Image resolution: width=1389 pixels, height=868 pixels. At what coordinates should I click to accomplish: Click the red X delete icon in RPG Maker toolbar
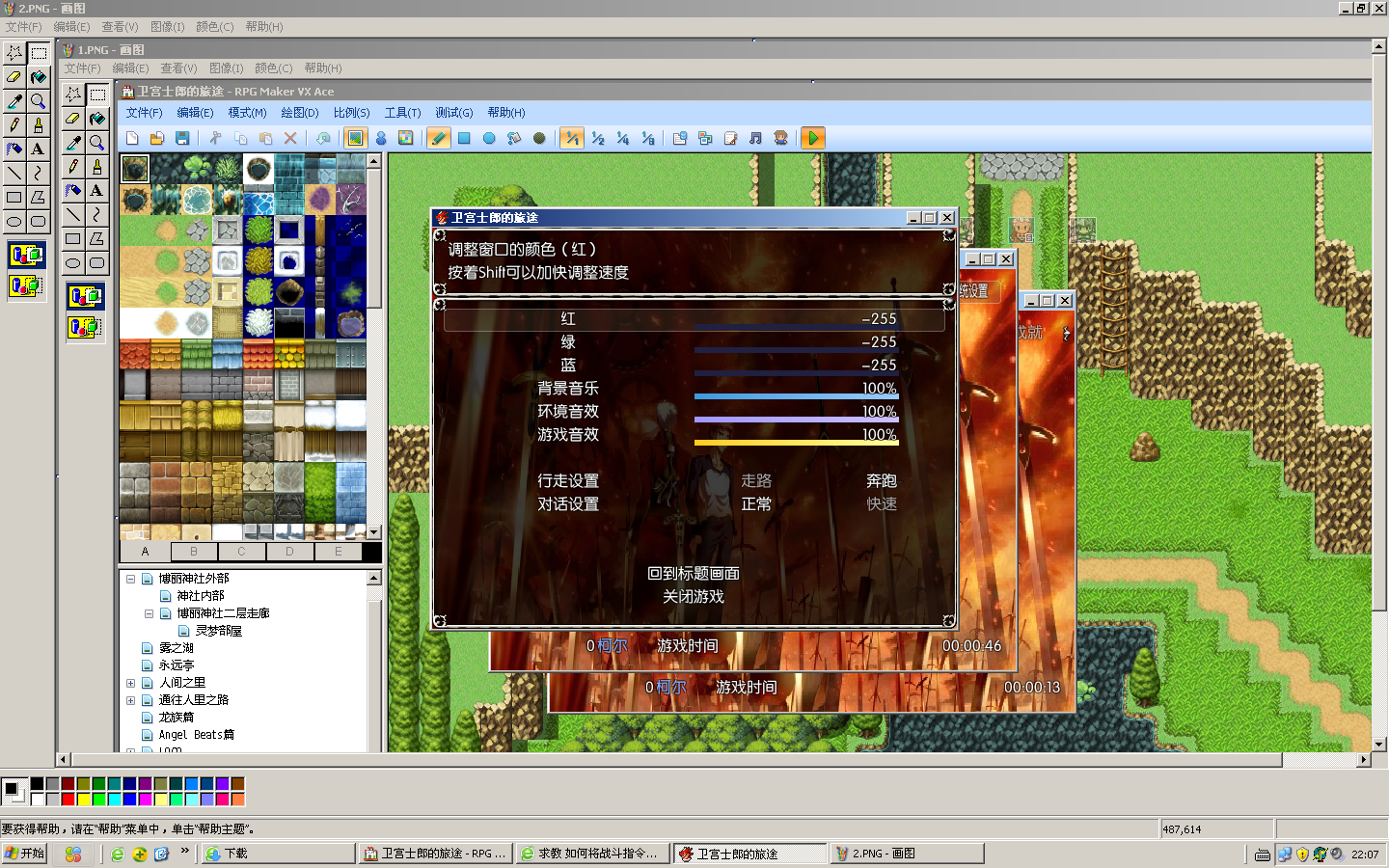[x=290, y=138]
